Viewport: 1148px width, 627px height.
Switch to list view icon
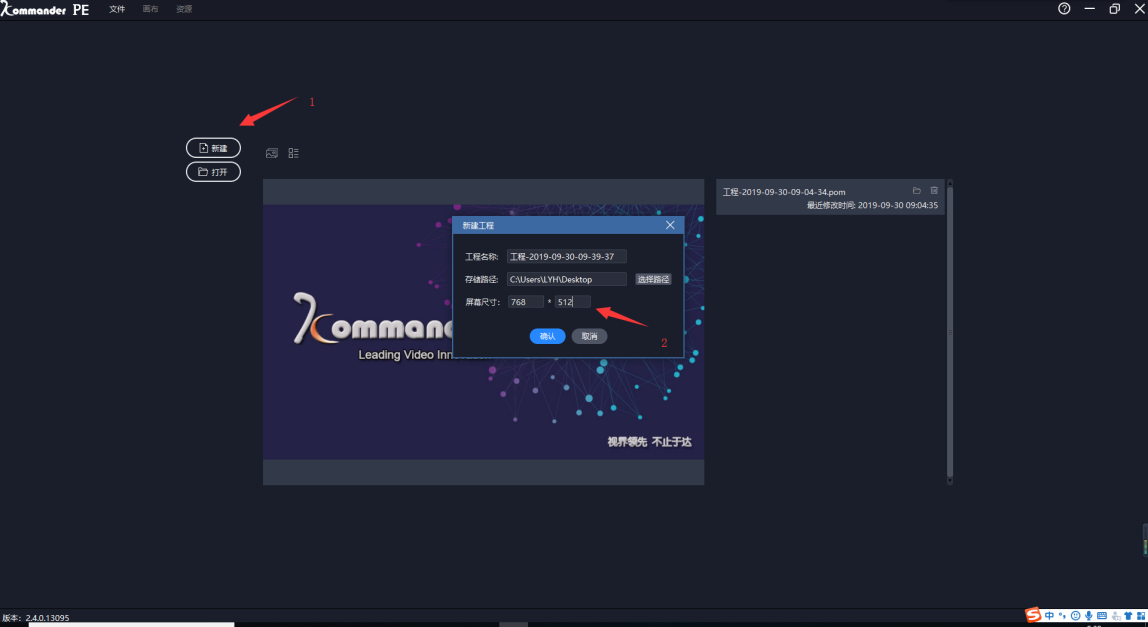pyautogui.click(x=294, y=153)
